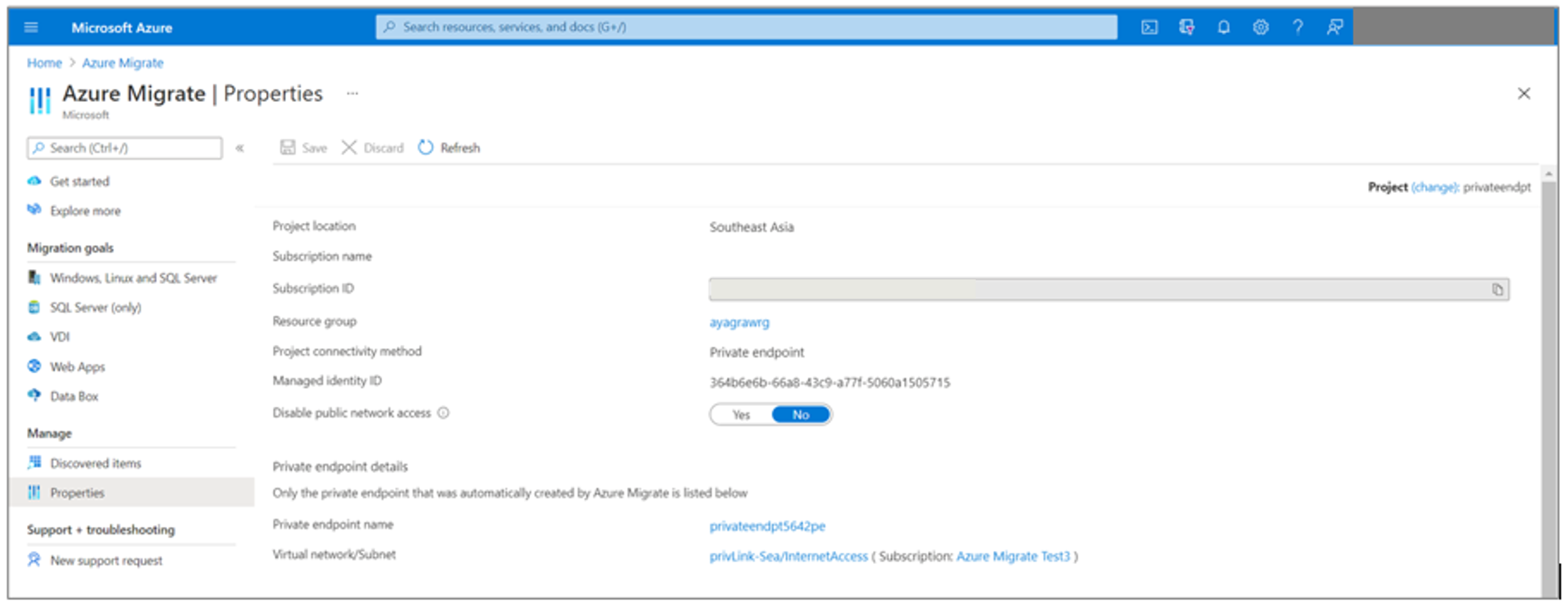Click the project (change) link
The height and width of the screenshot is (603, 1568).
point(1435,187)
